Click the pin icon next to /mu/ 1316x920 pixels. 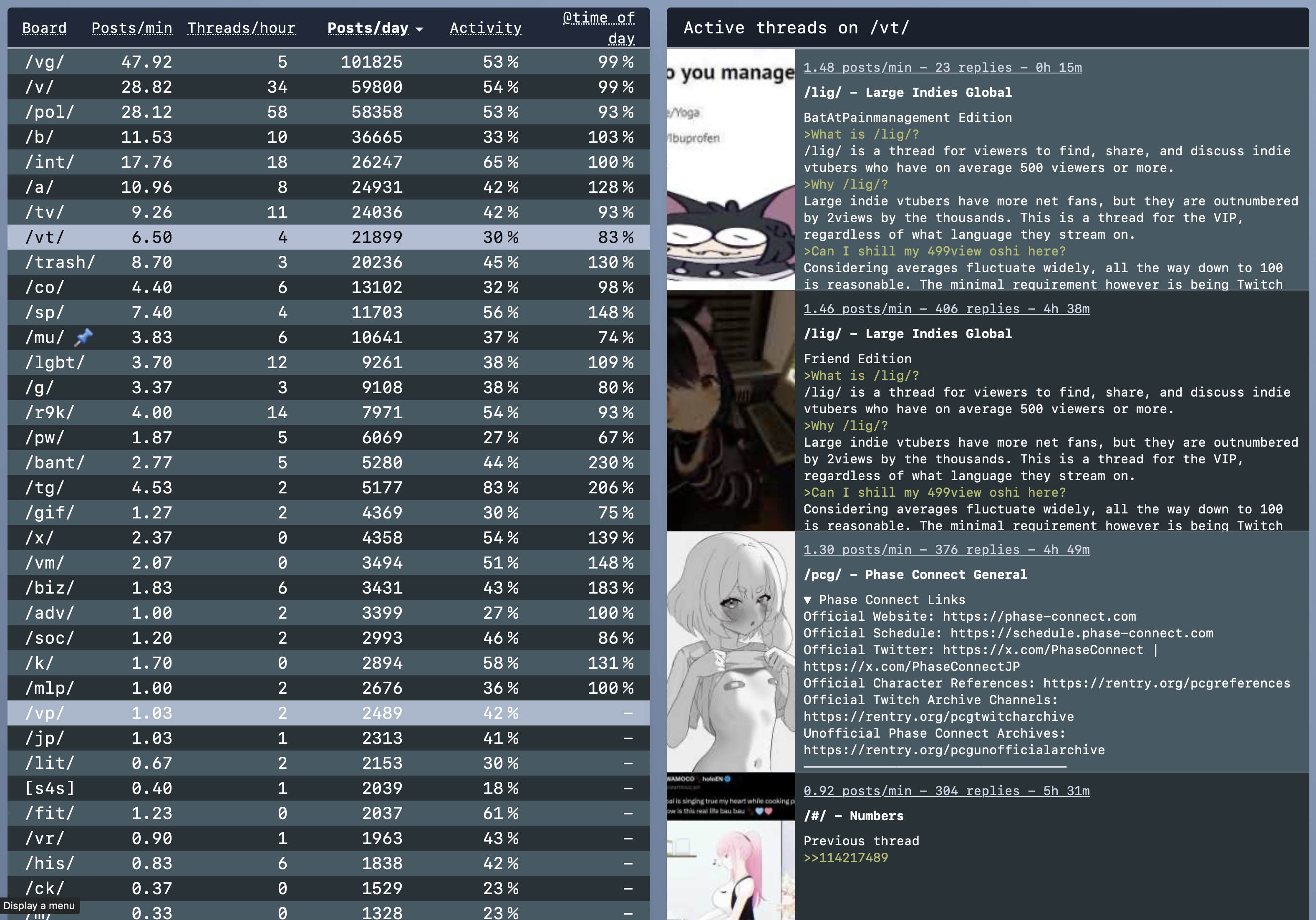[84, 337]
